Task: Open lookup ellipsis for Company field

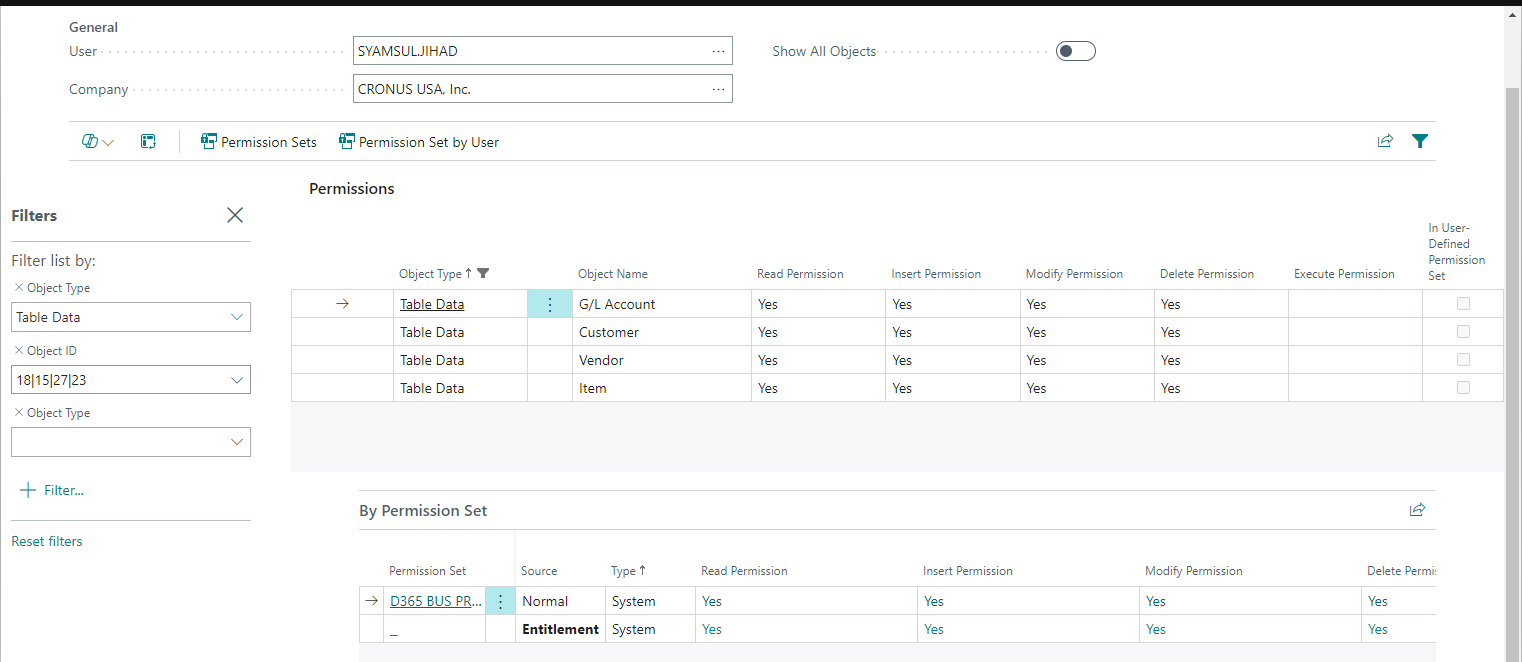Action: point(718,89)
